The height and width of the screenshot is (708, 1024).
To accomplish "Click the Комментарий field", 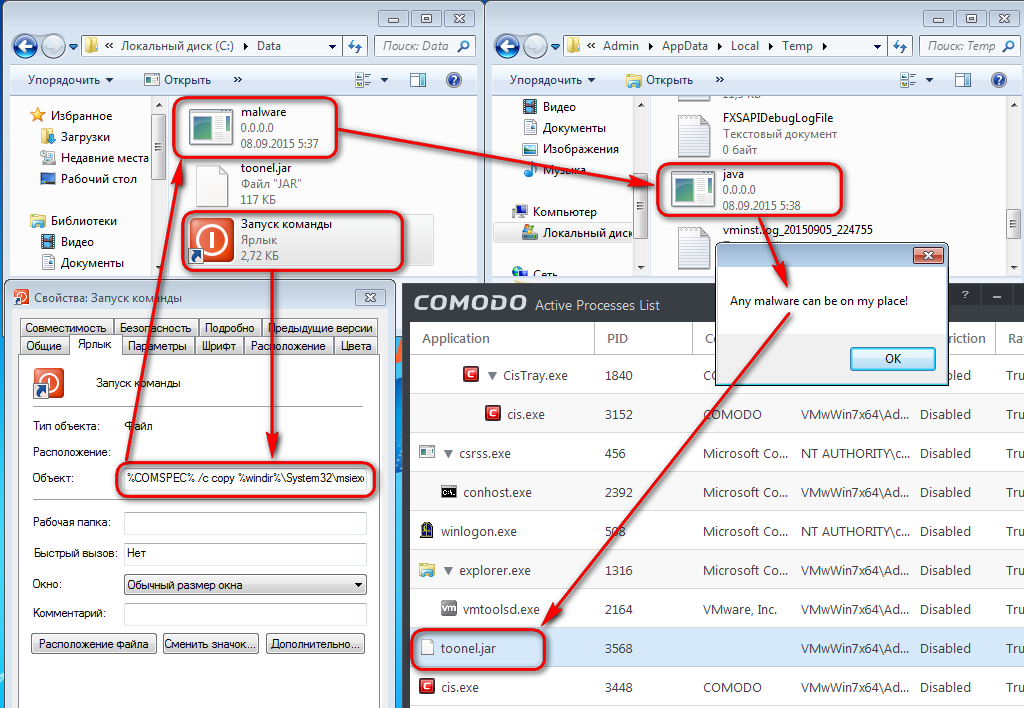I will (x=246, y=613).
